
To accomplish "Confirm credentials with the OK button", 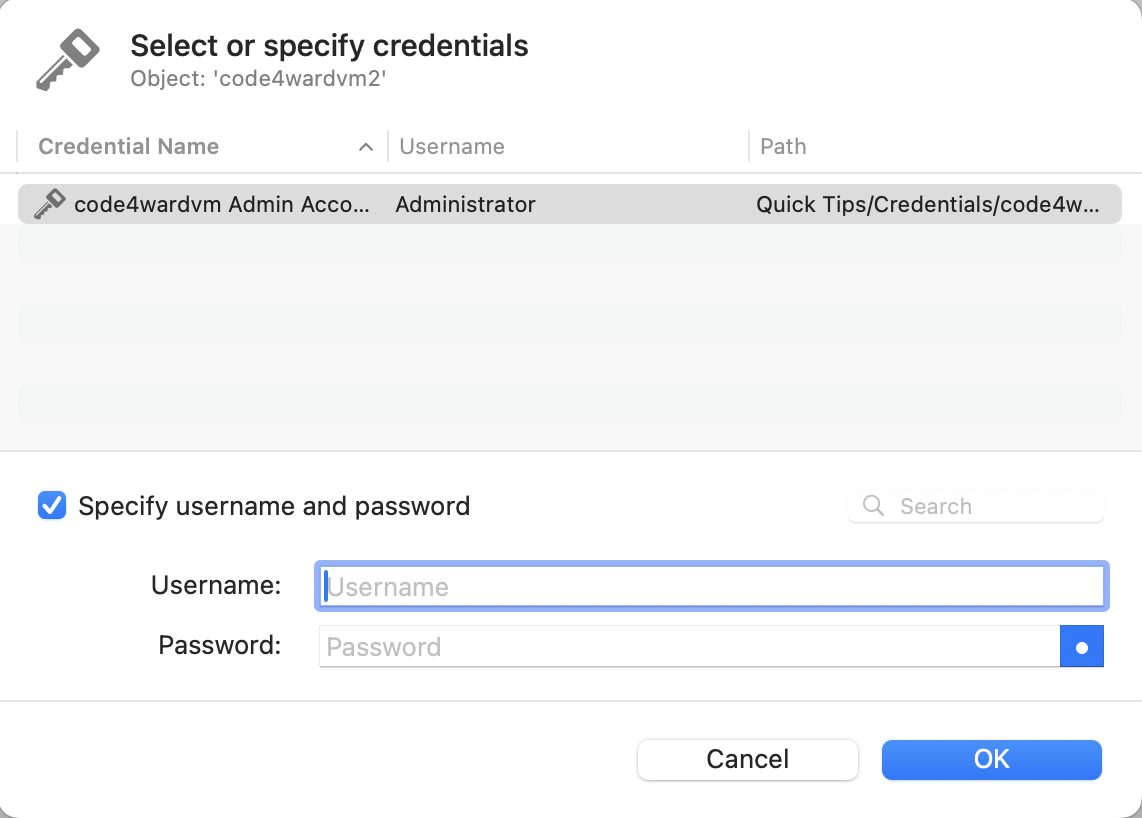I will tap(991, 760).
